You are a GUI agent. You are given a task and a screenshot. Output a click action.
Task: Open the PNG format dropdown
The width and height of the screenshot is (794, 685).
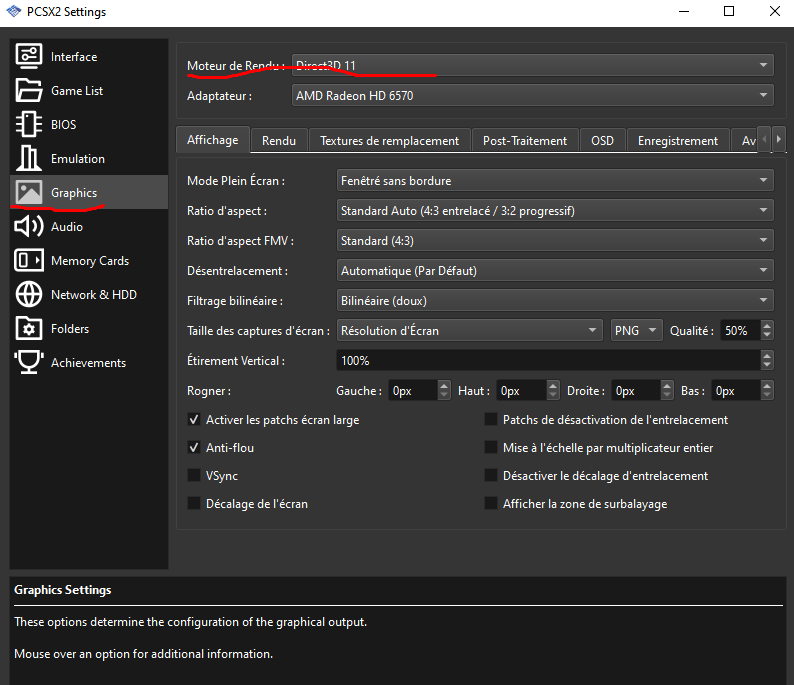pos(637,331)
